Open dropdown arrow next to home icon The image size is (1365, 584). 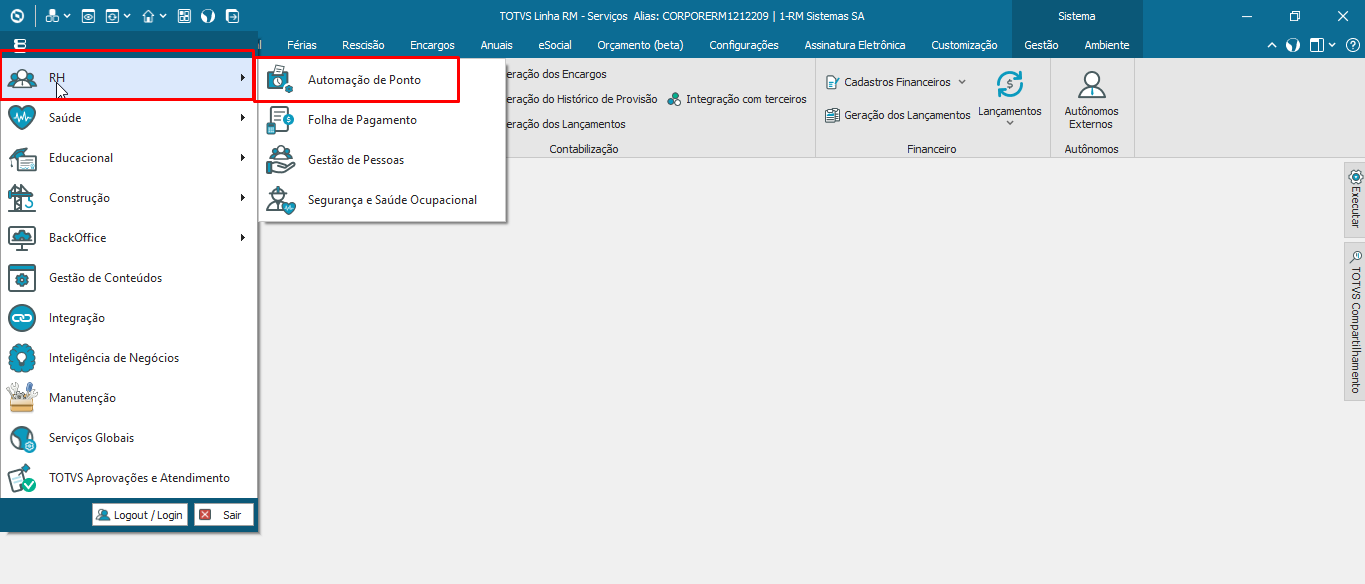pyautogui.click(x=163, y=16)
